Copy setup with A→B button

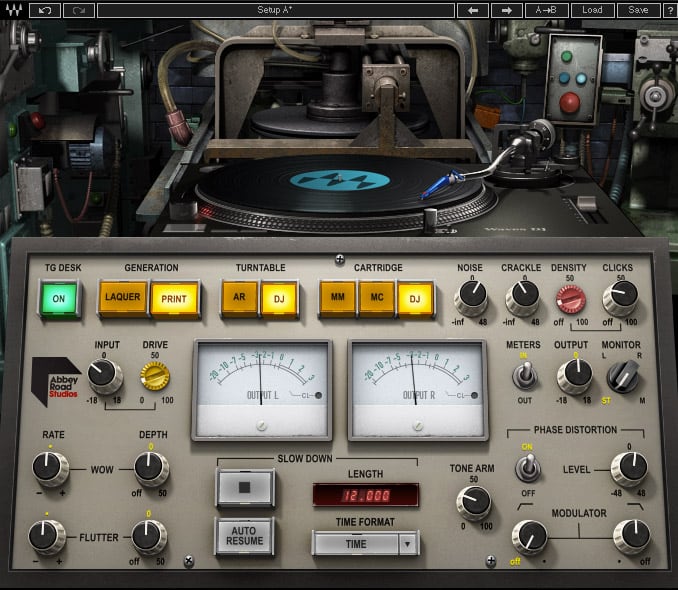pyautogui.click(x=546, y=10)
